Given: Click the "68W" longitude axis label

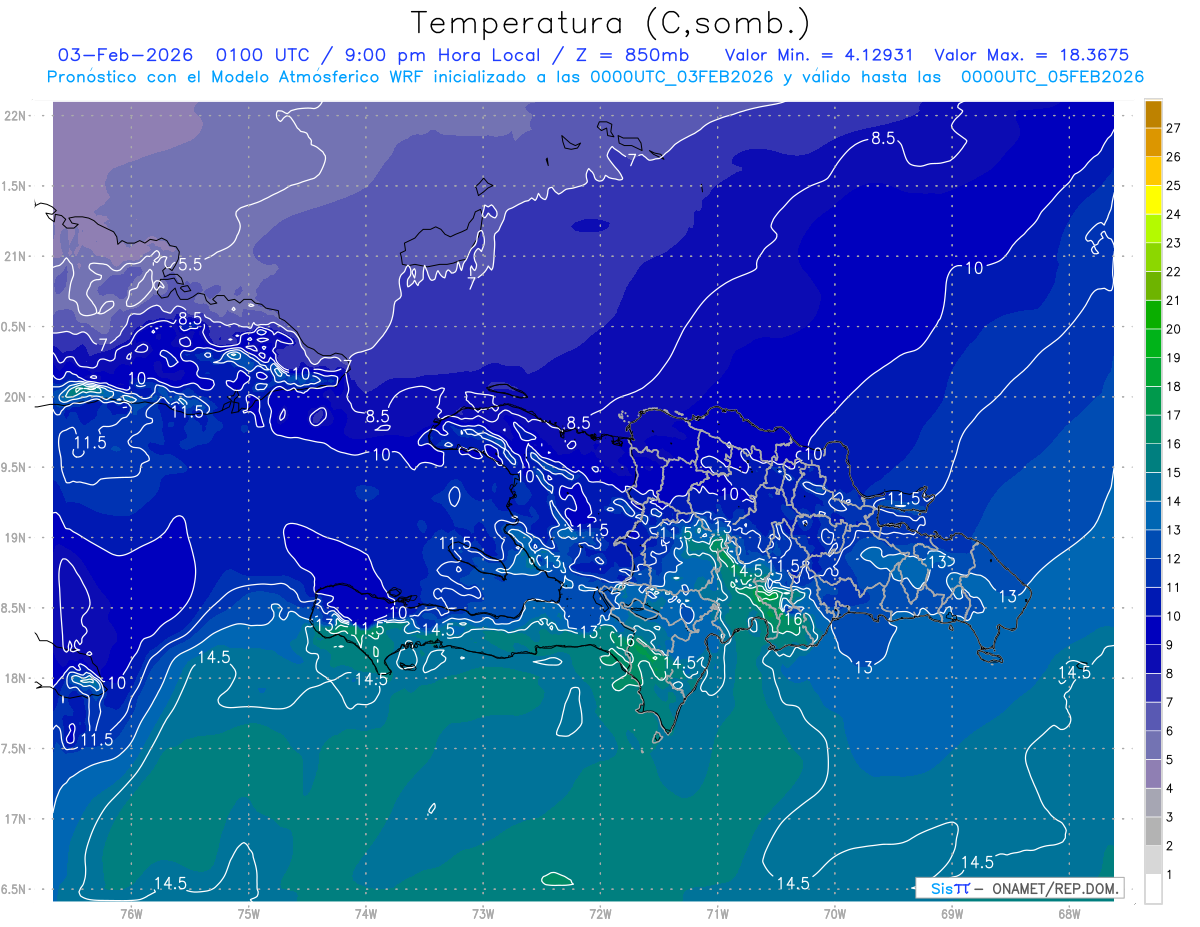Looking at the screenshot, I should 1069,913.
